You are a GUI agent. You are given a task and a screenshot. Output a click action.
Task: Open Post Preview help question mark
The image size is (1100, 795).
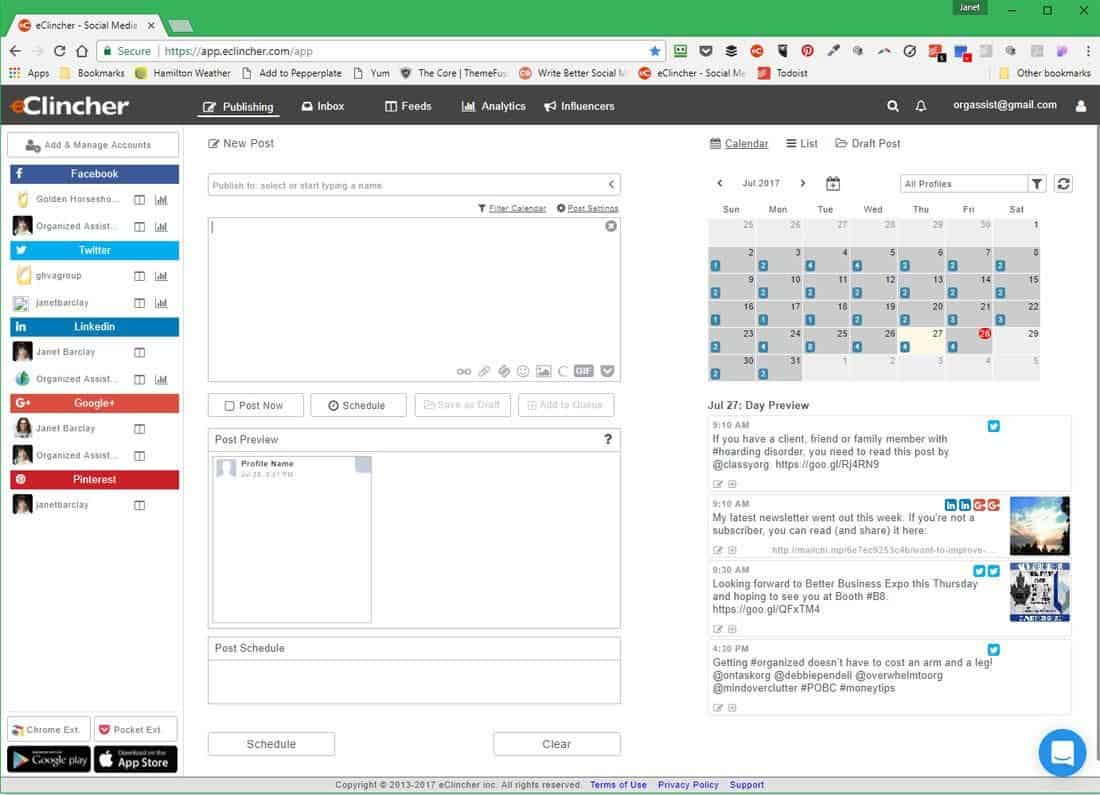[608, 439]
